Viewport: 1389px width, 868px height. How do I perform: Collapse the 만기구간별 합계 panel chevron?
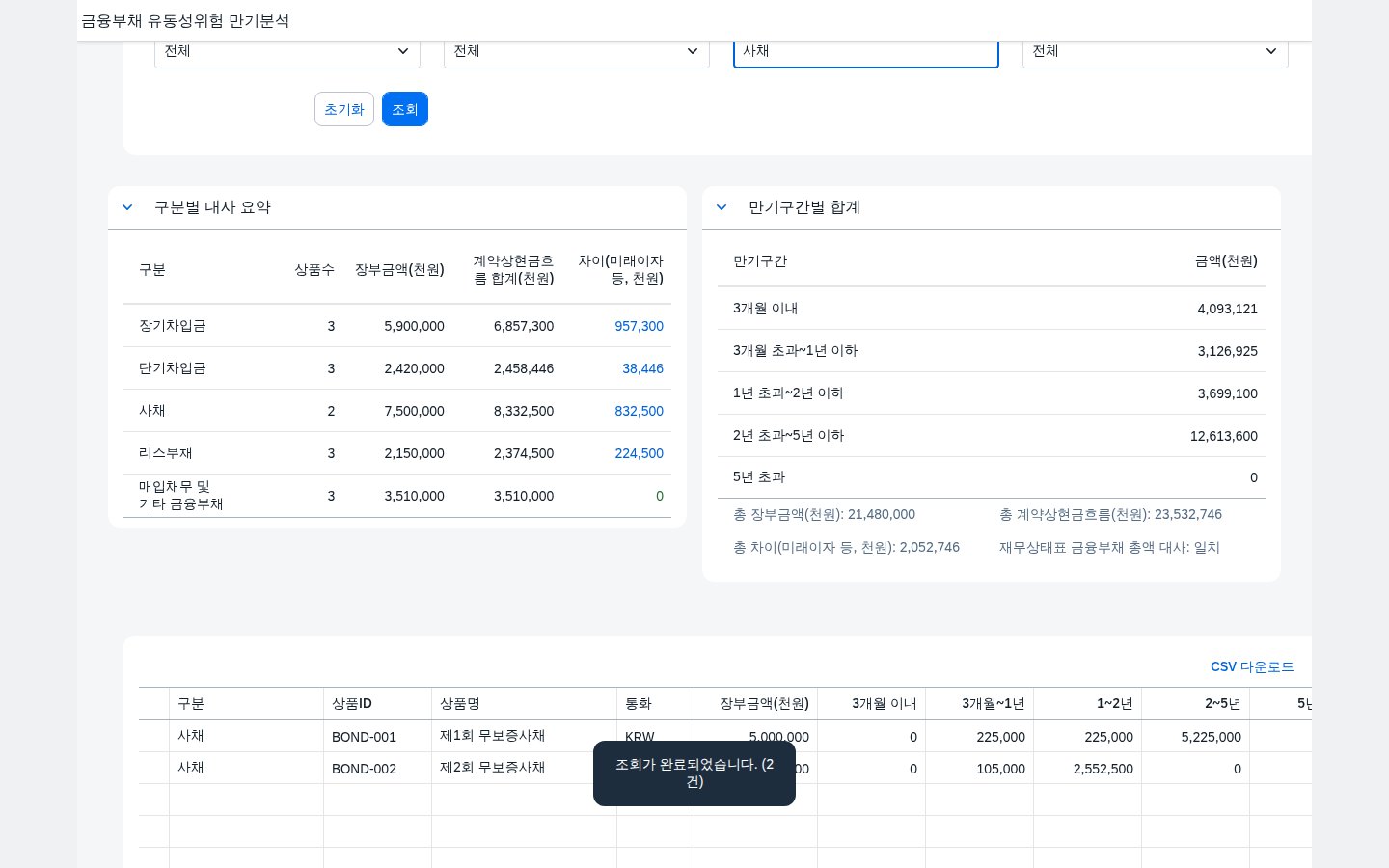[722, 207]
